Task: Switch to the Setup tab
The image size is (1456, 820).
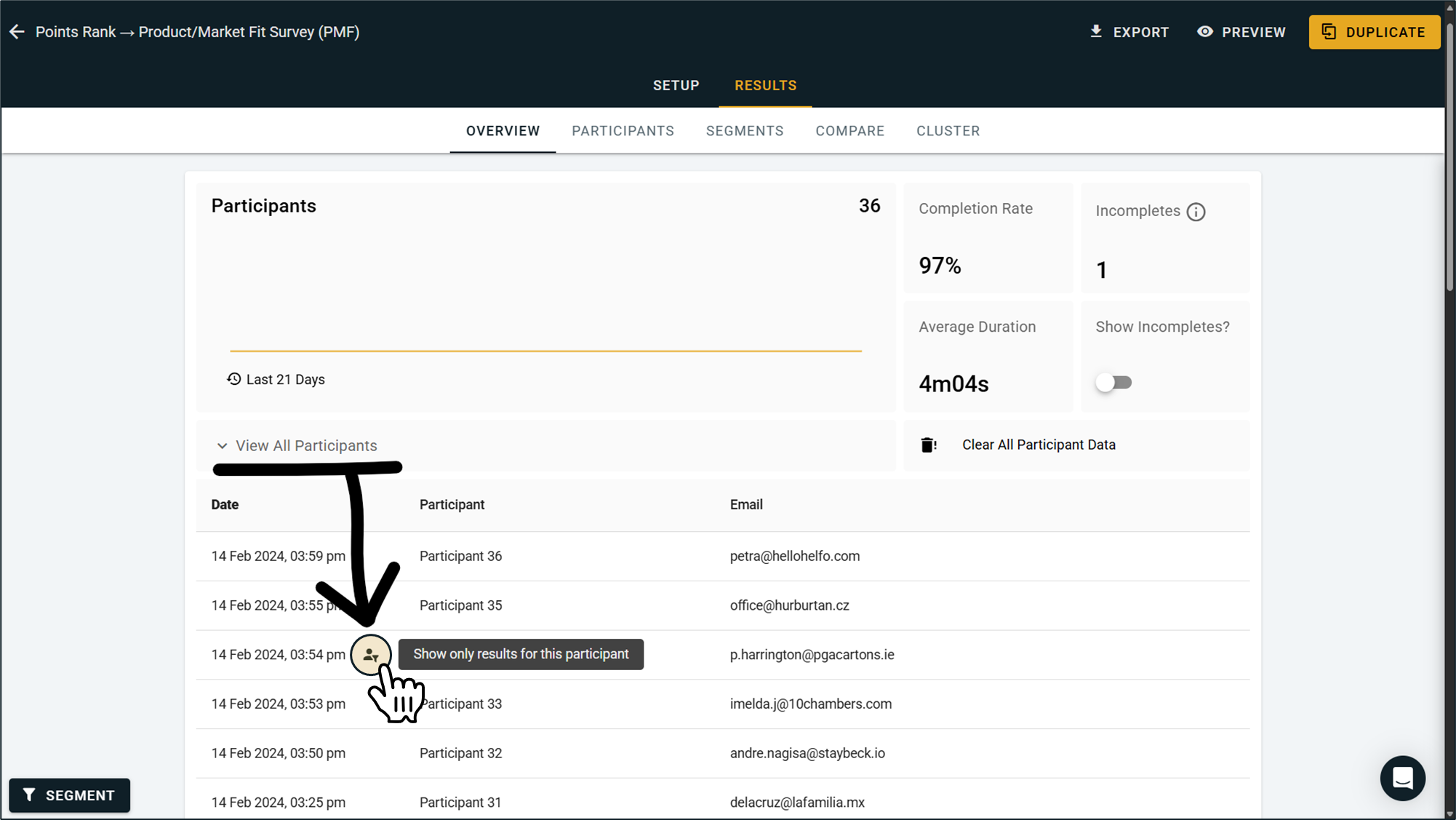Action: click(676, 86)
